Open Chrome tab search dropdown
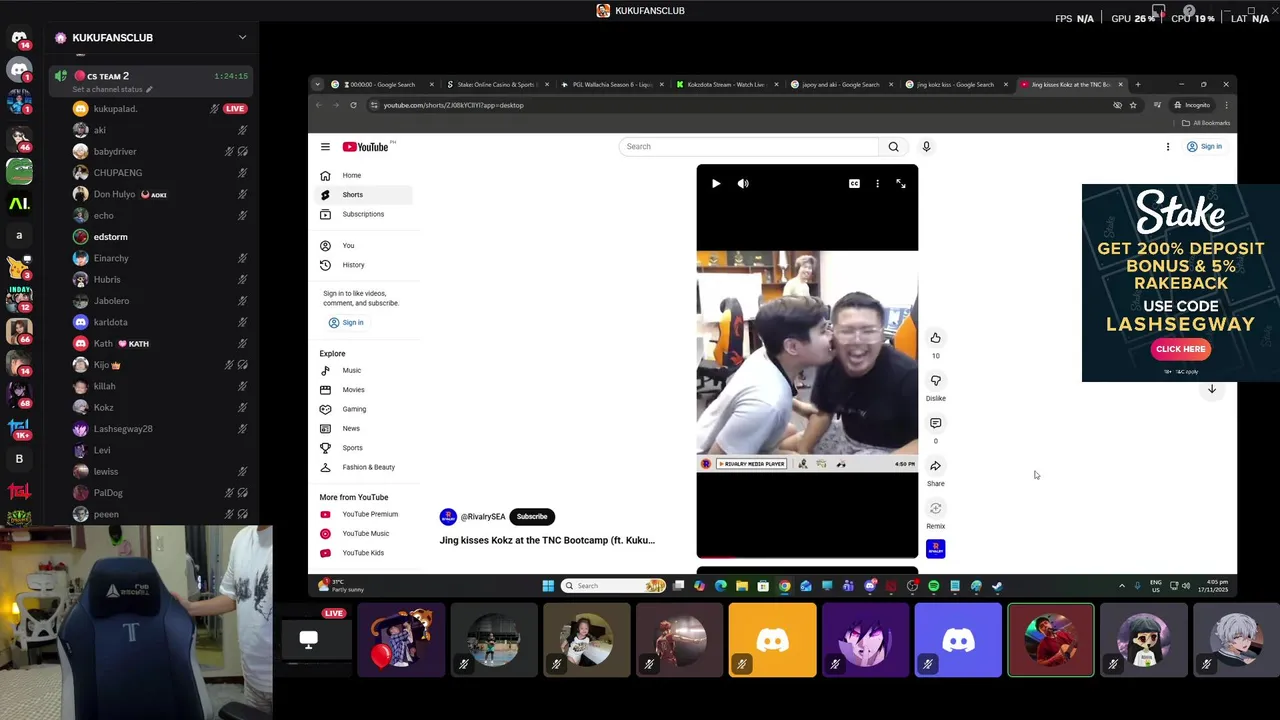1280x720 pixels. point(317,84)
